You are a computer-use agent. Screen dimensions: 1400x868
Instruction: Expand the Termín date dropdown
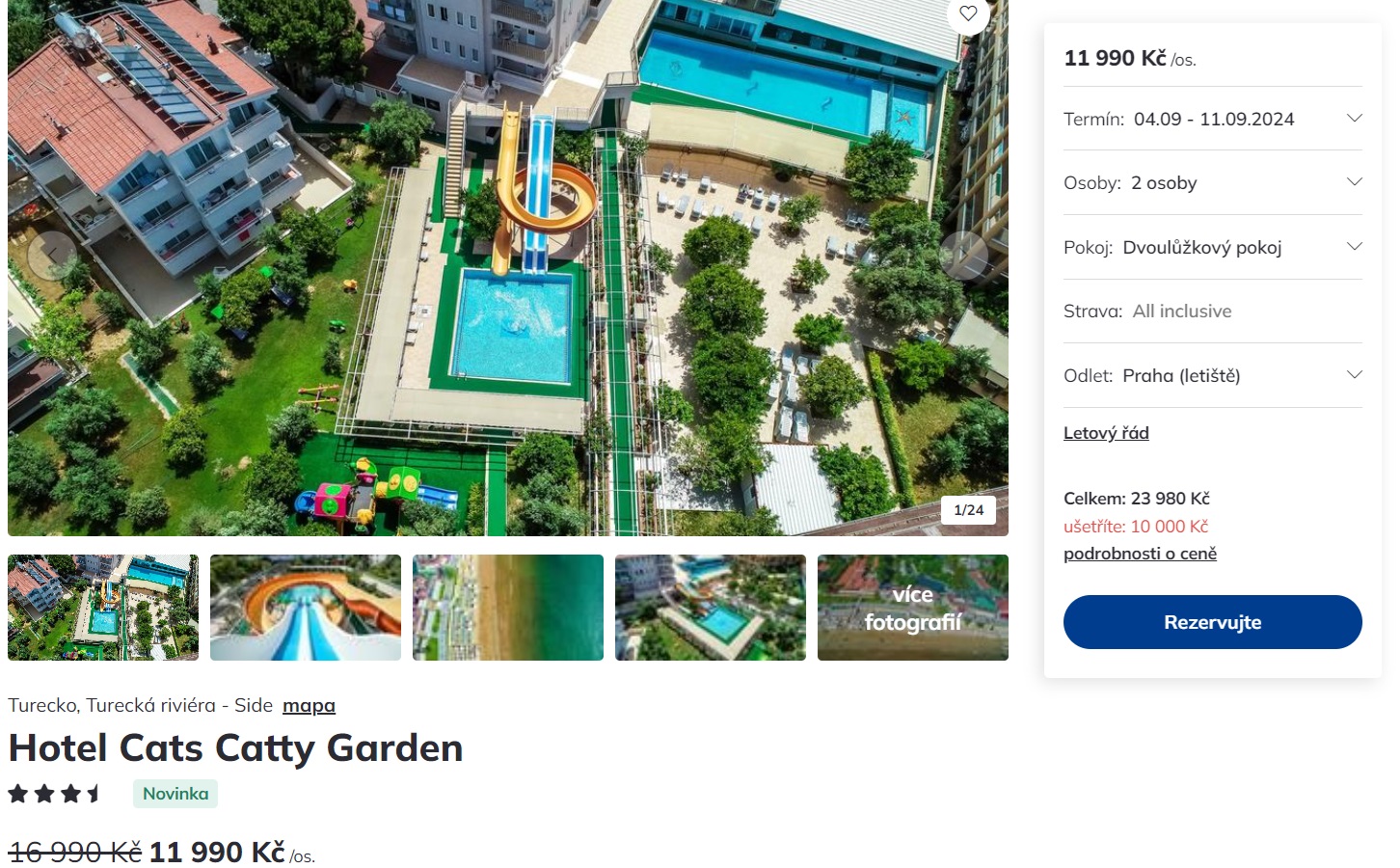click(x=1213, y=119)
